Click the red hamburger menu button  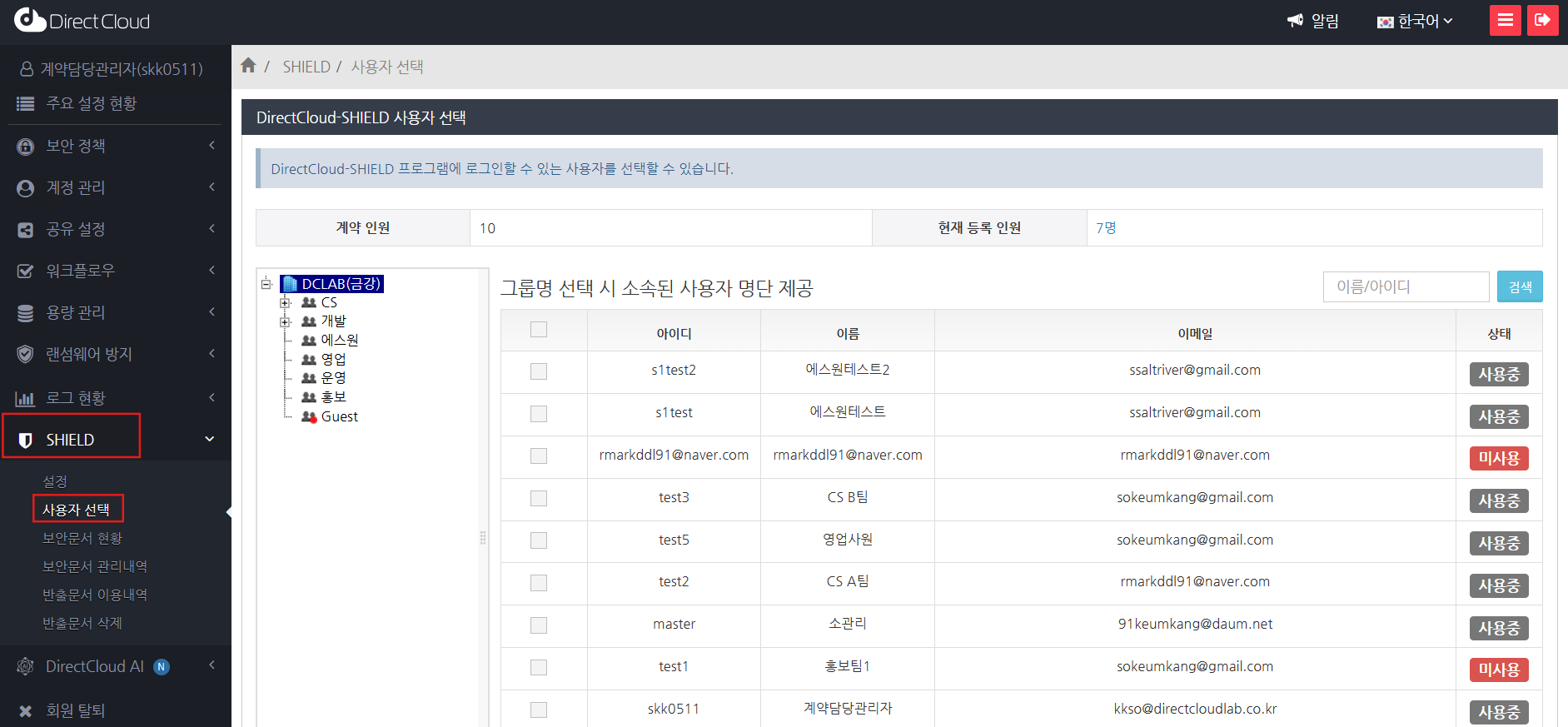[1505, 21]
